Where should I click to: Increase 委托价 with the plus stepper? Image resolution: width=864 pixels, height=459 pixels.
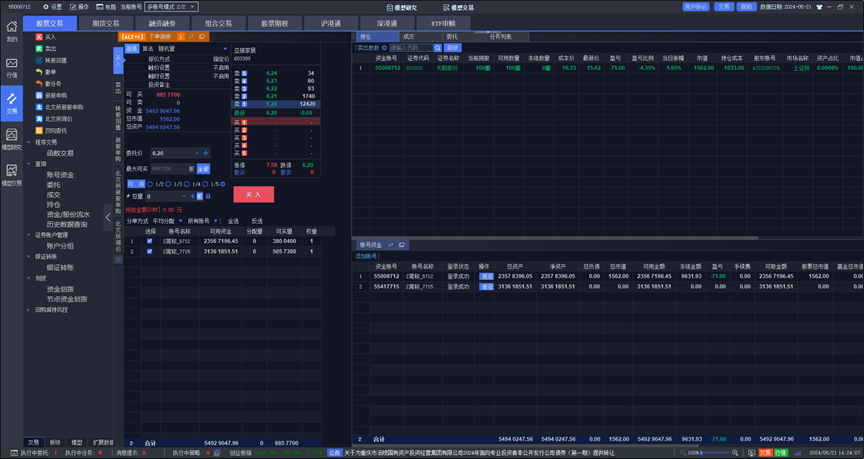(206, 153)
